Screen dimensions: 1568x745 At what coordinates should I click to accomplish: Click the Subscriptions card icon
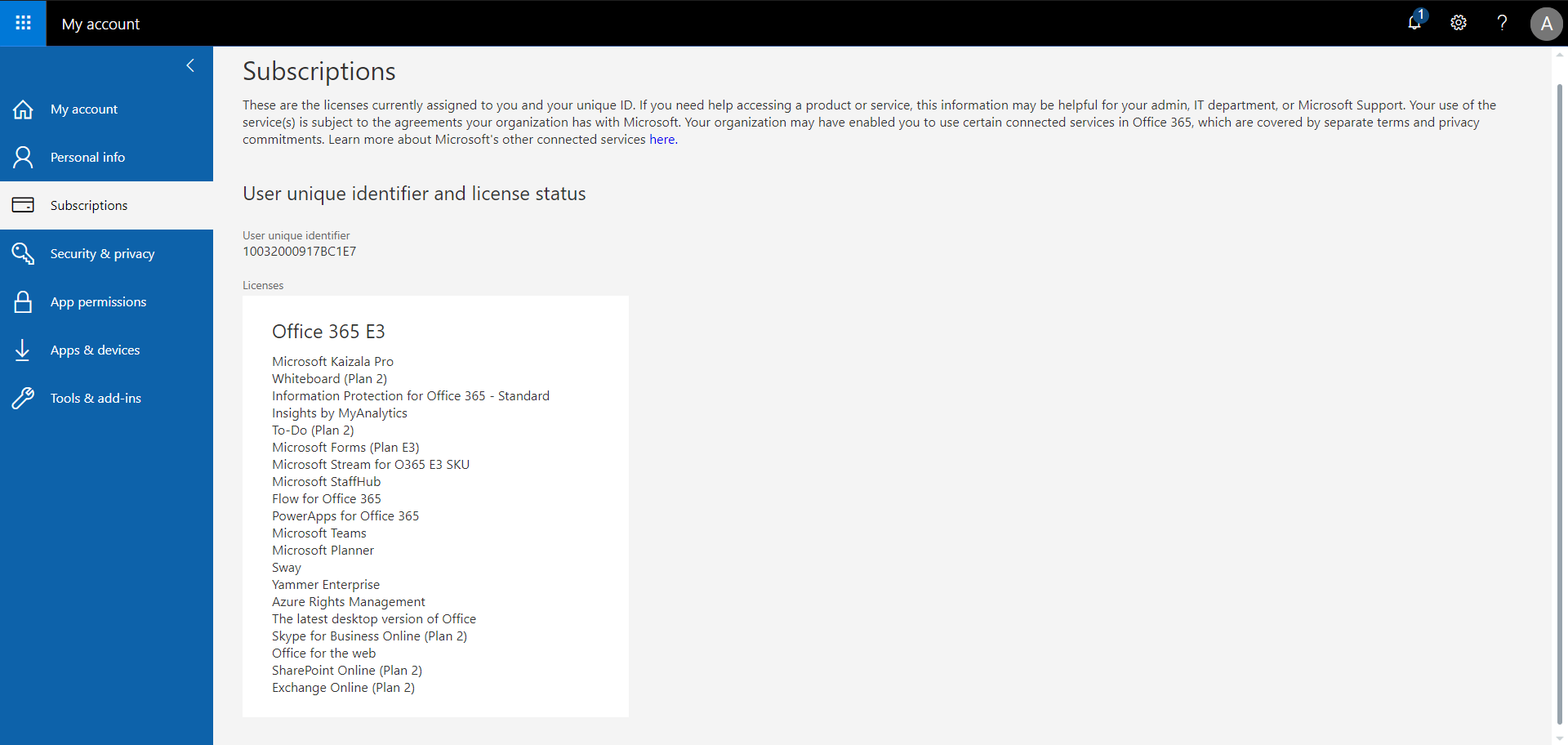coord(23,205)
